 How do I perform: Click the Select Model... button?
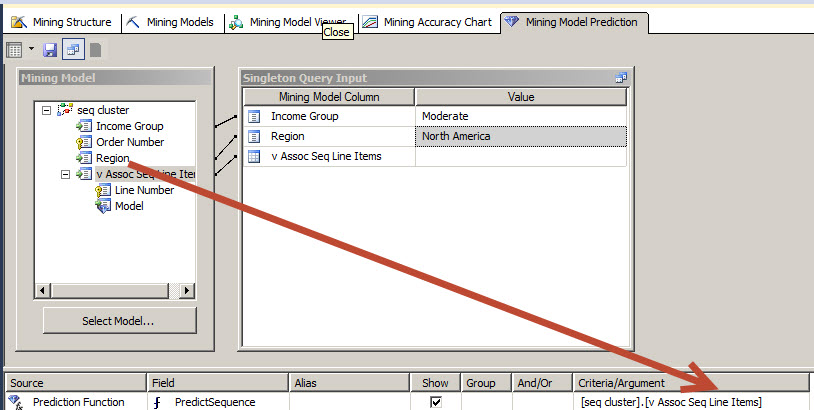(x=119, y=321)
